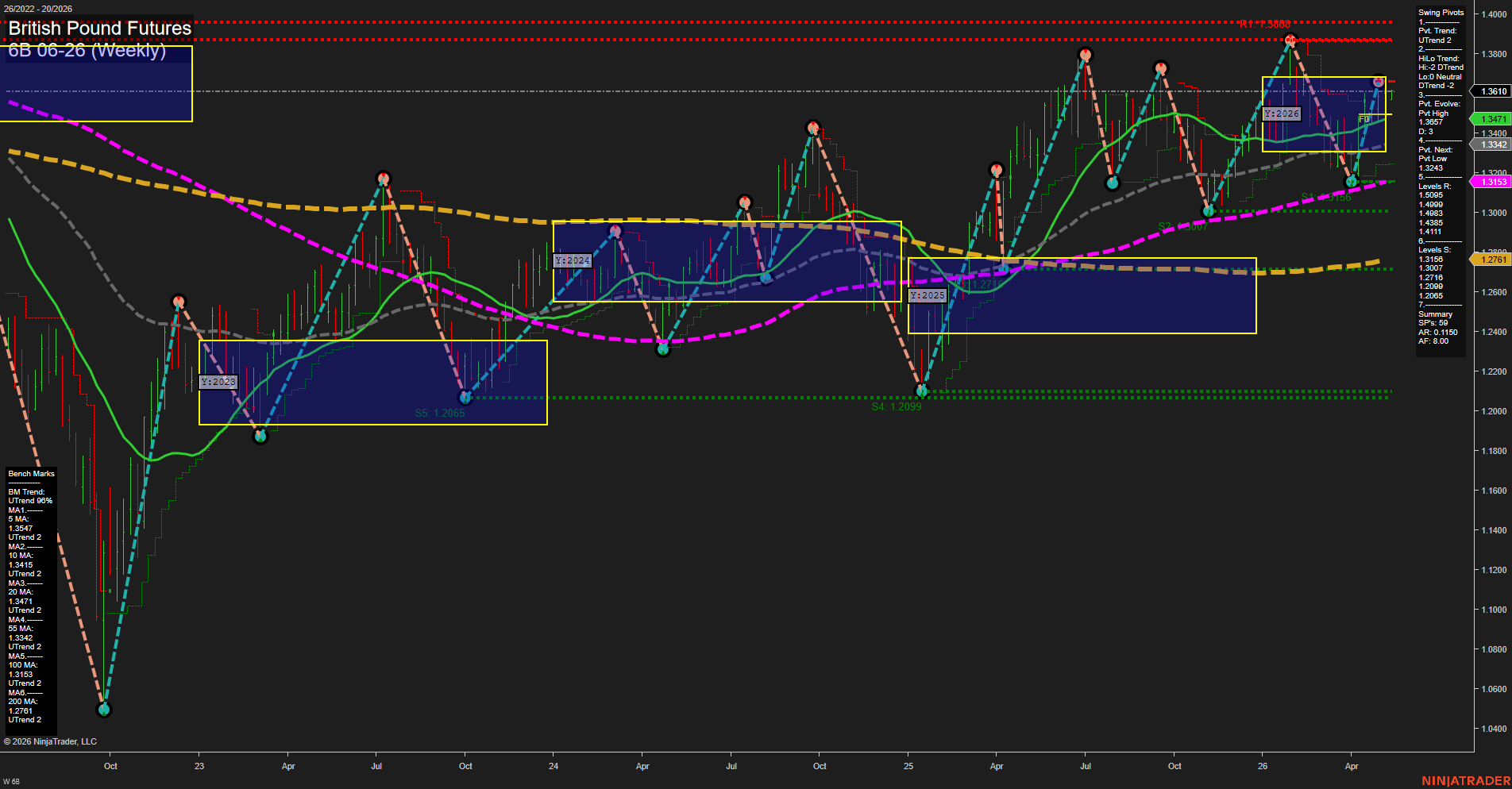Click the 26 year label on time axis
The width and height of the screenshot is (1512, 789).
click(1263, 766)
